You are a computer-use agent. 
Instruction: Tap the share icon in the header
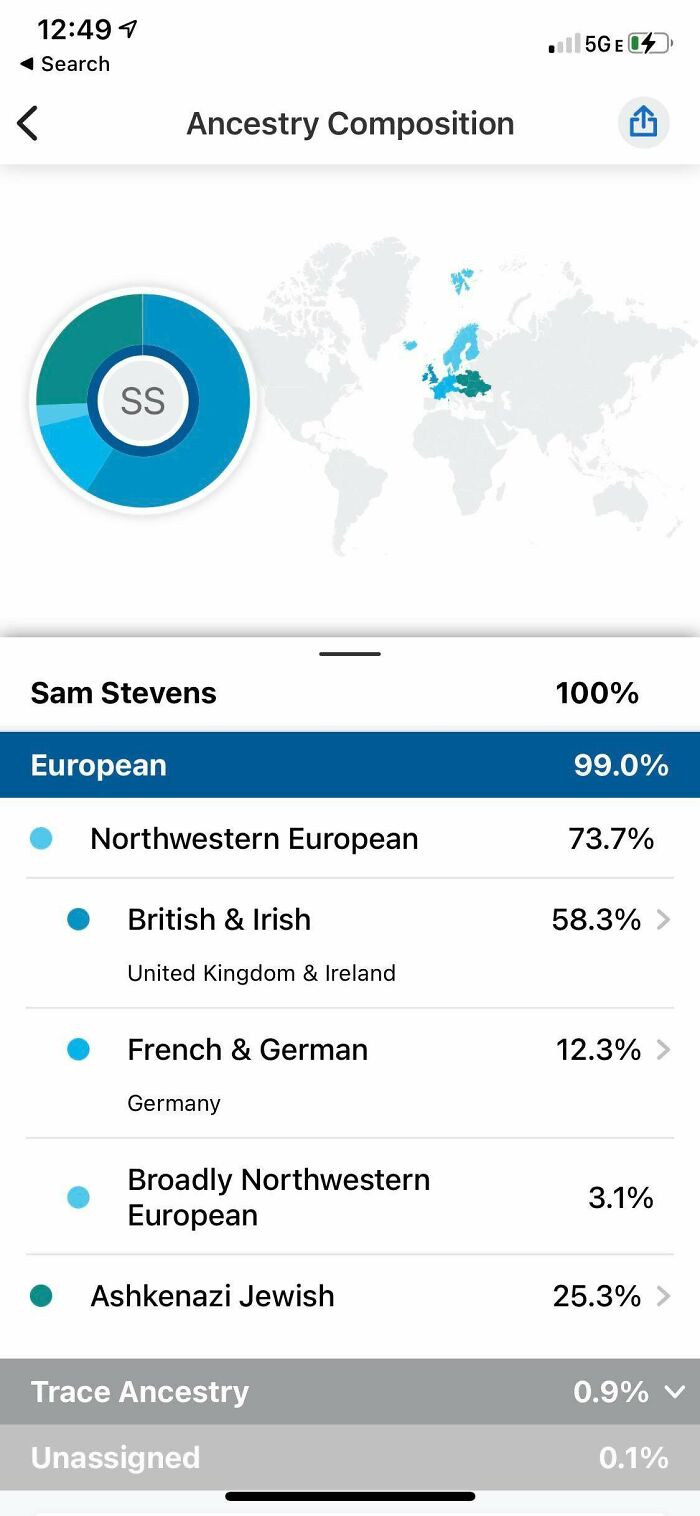643,122
